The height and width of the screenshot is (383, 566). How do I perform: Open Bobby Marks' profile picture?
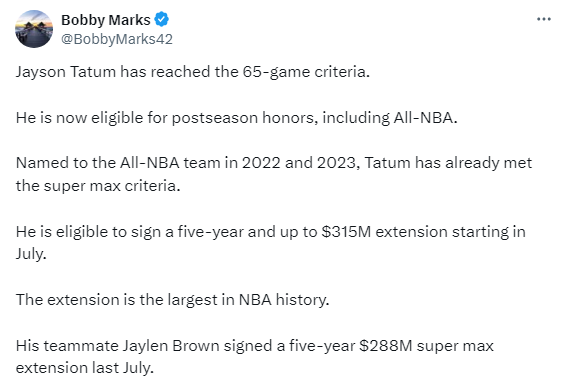pyautogui.click(x=34, y=29)
